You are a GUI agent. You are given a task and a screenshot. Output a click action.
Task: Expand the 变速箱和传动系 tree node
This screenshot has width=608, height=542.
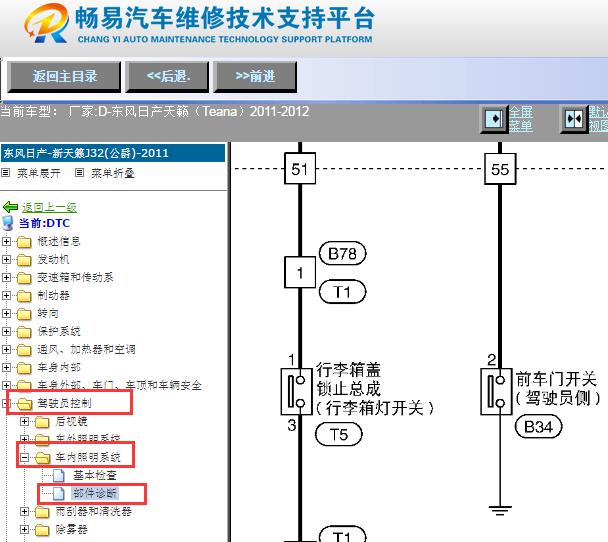click(6, 278)
